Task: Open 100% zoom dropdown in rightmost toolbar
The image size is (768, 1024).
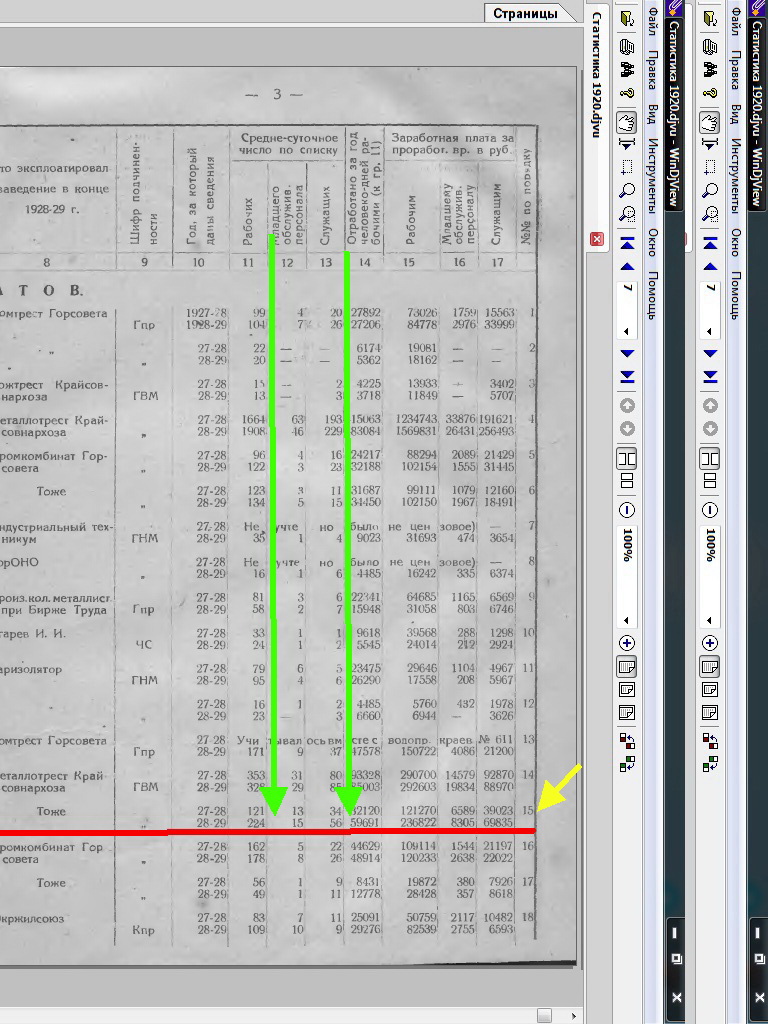Action: coord(709,619)
